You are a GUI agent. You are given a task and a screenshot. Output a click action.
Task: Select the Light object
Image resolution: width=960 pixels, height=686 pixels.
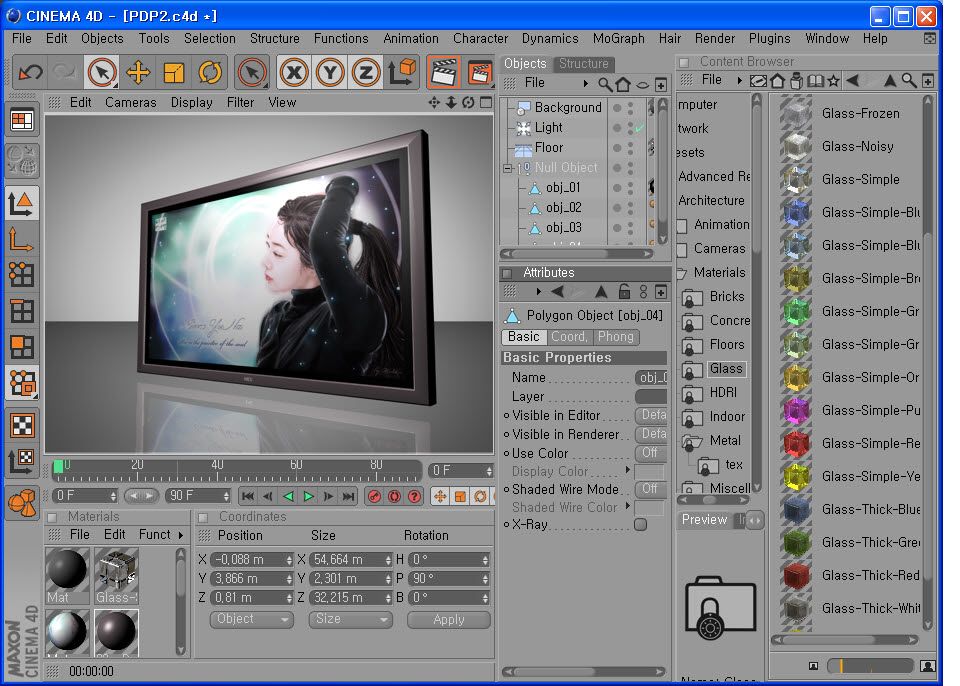[x=549, y=127]
